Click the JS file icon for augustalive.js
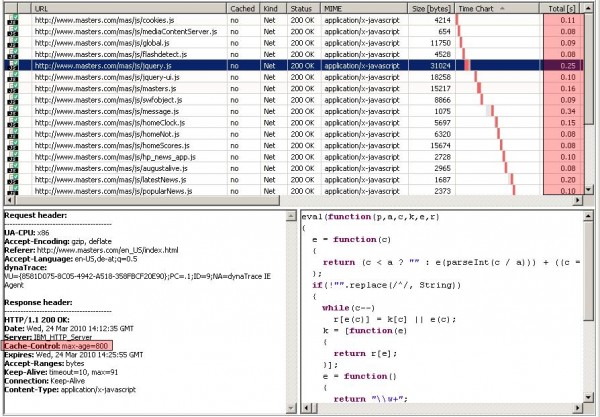Image resolution: width=600 pixels, height=417 pixels. point(13,168)
